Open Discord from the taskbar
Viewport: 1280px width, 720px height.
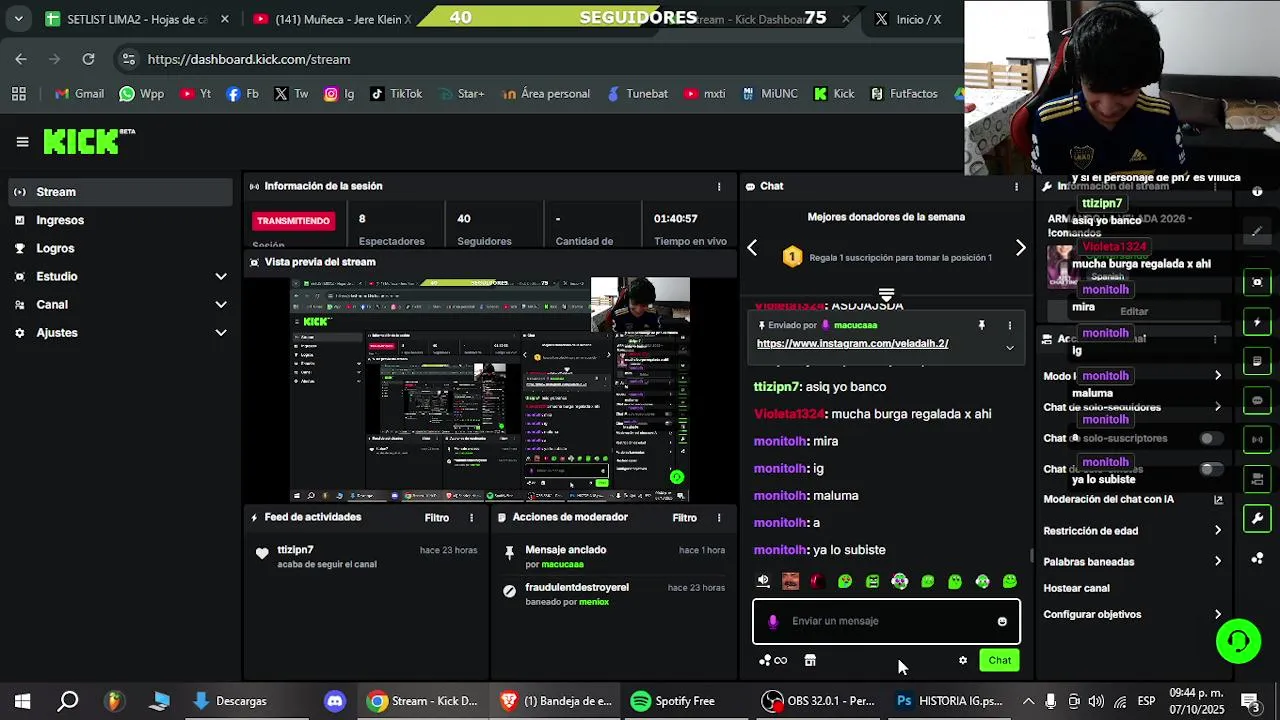[x=335, y=701]
